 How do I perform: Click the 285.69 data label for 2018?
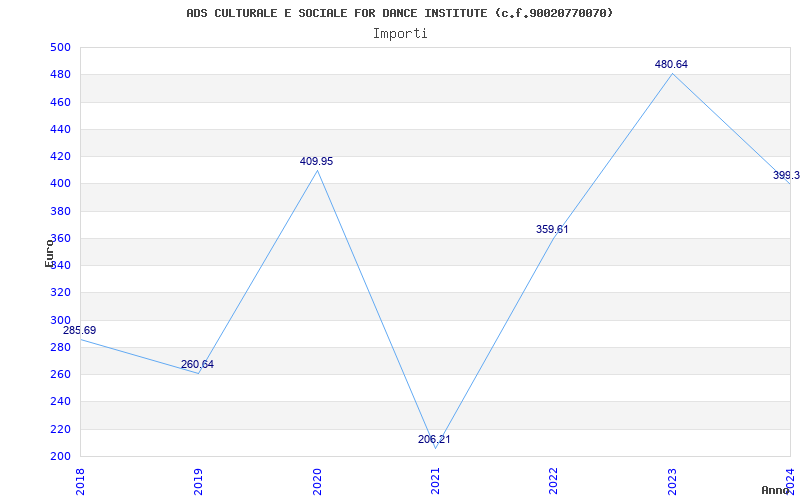point(80,330)
